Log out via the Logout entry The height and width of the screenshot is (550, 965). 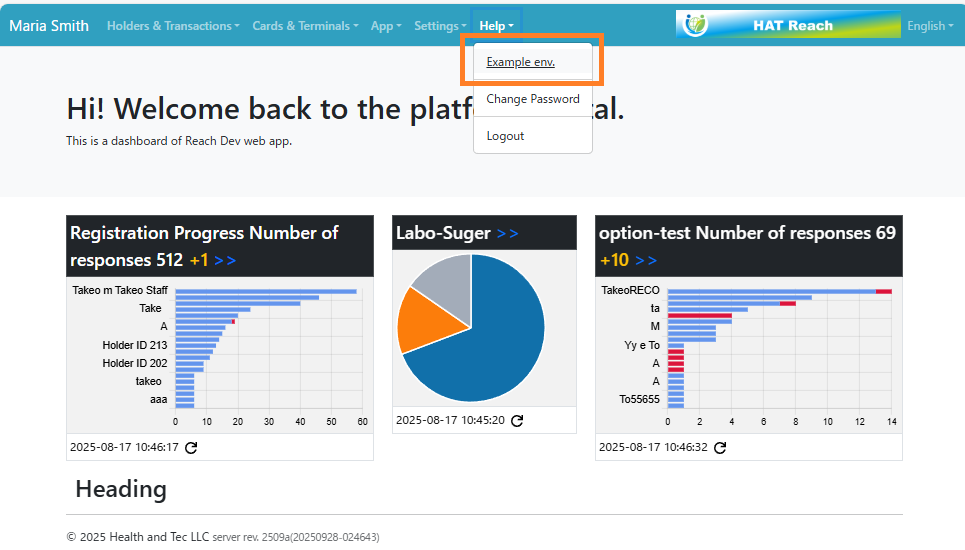click(x=505, y=136)
